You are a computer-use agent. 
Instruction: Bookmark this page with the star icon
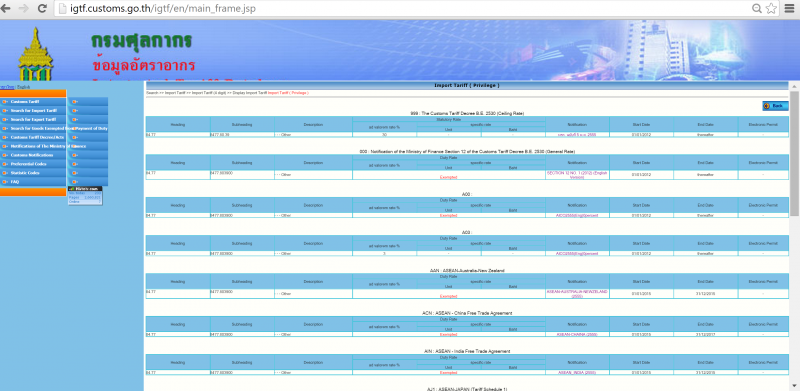tap(771, 8)
